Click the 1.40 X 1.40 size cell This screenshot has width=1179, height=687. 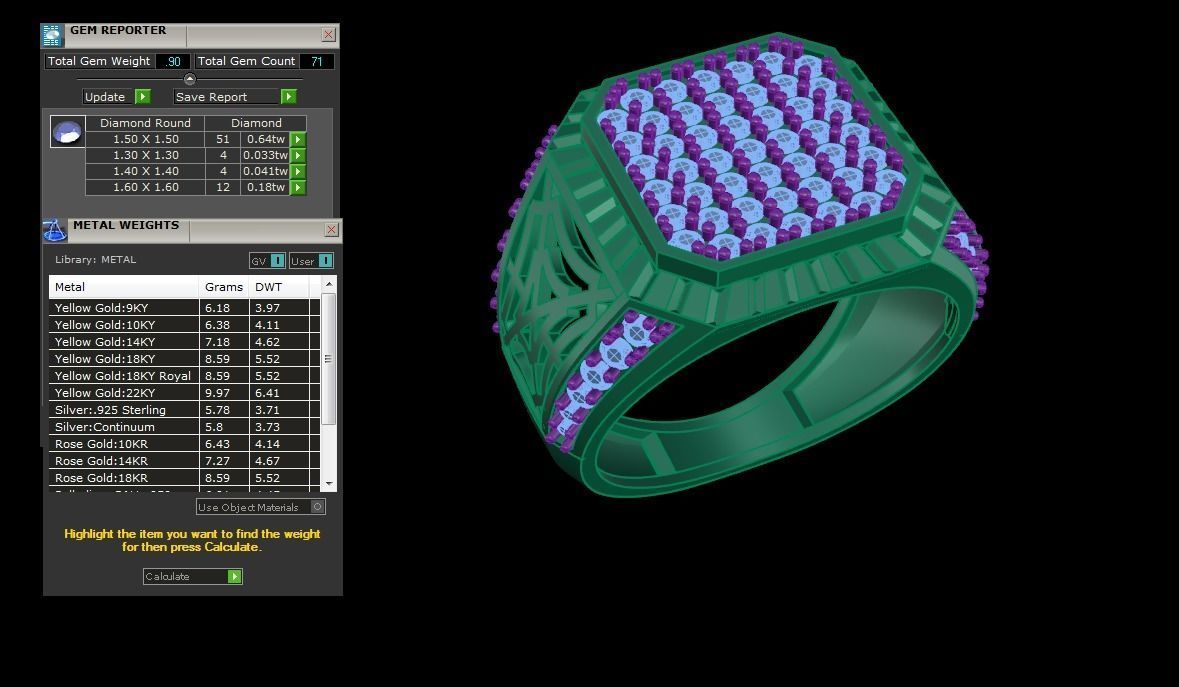click(x=145, y=171)
